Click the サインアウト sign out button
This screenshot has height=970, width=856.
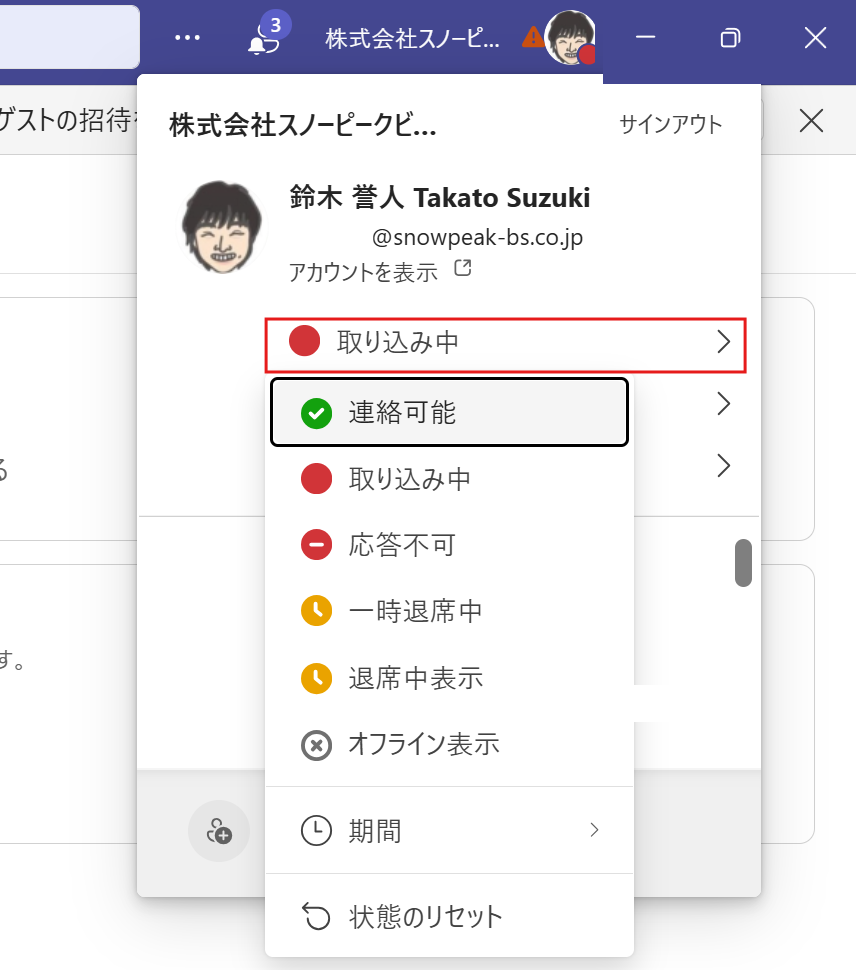pyautogui.click(x=670, y=125)
